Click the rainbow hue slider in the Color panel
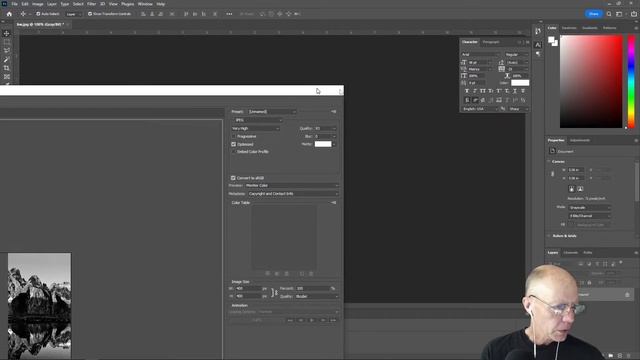The image size is (640, 360). pyautogui.click(x=631, y=82)
